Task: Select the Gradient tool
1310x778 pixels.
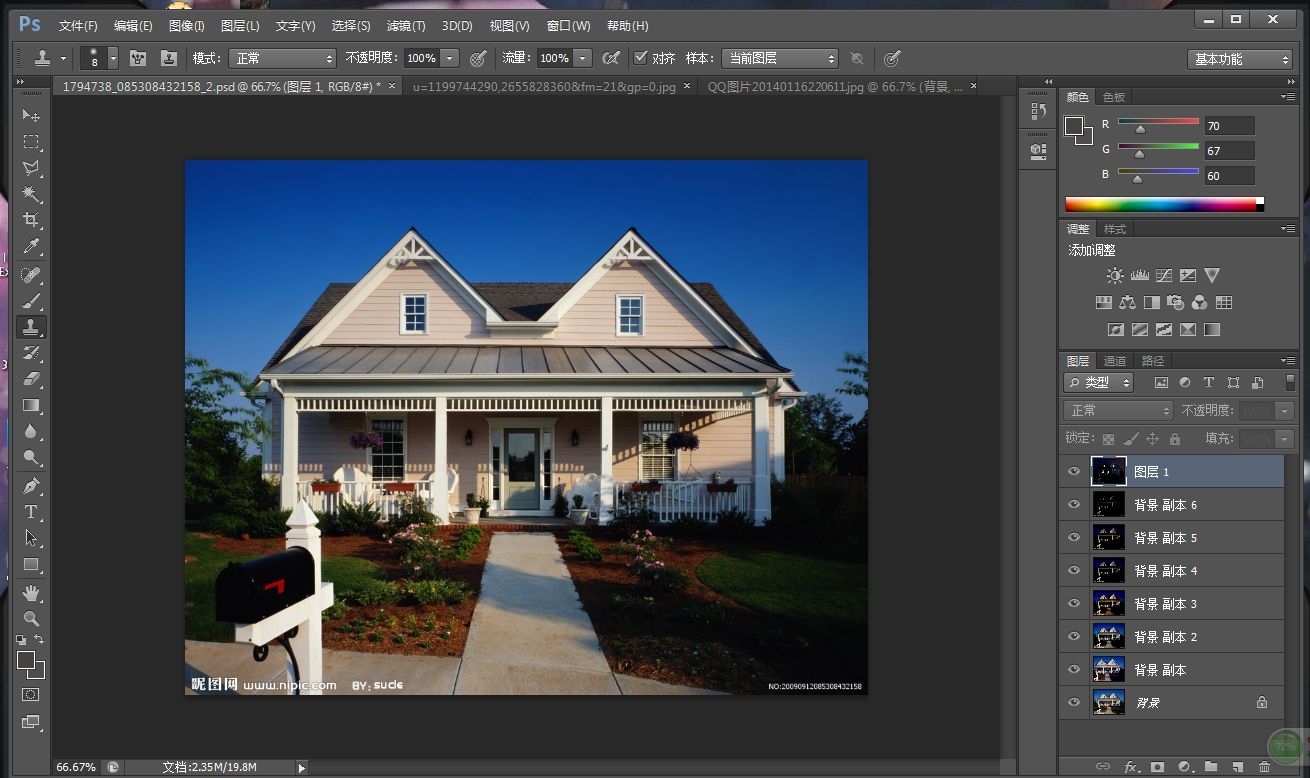Action: pos(31,406)
